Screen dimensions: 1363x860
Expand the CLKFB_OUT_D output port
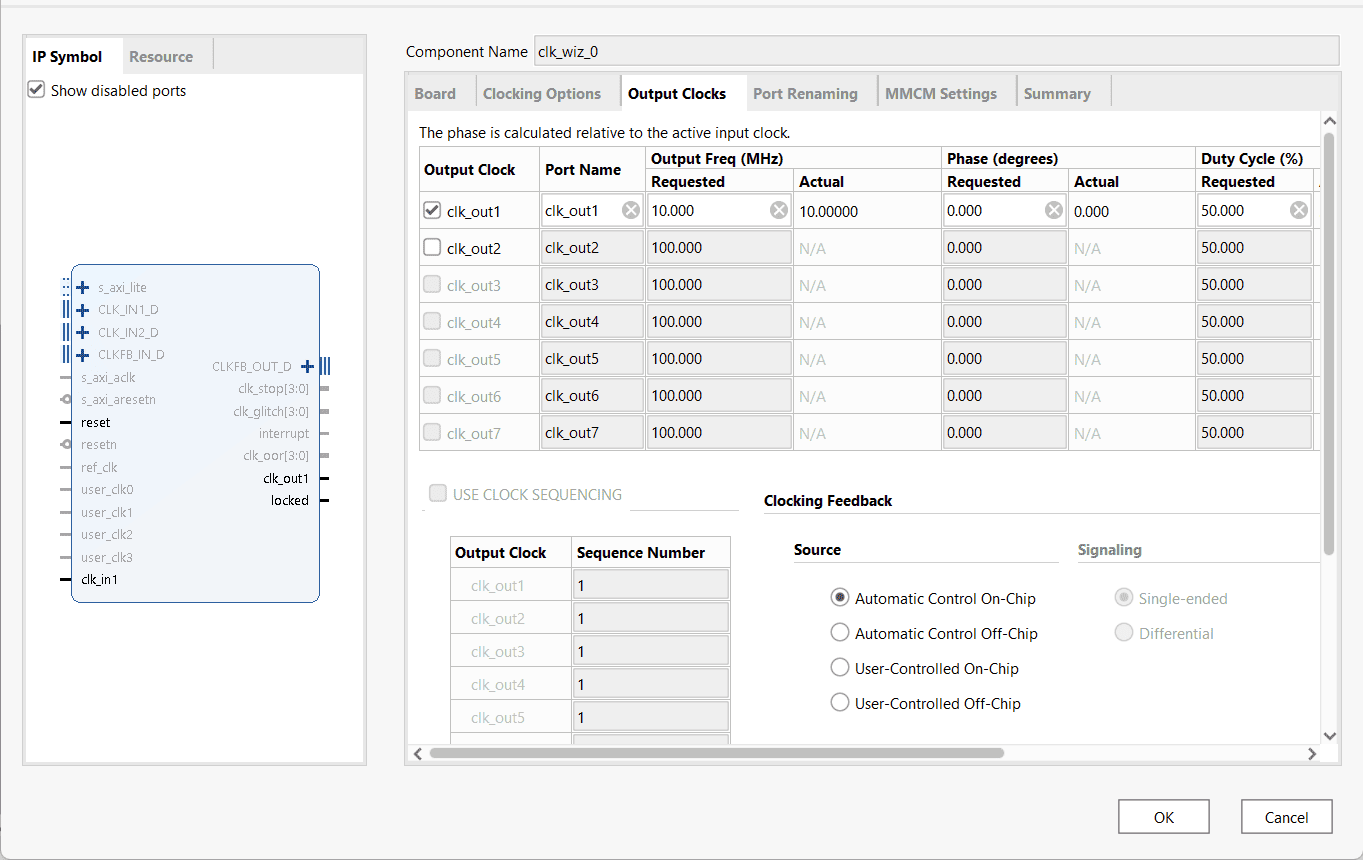[x=307, y=367]
